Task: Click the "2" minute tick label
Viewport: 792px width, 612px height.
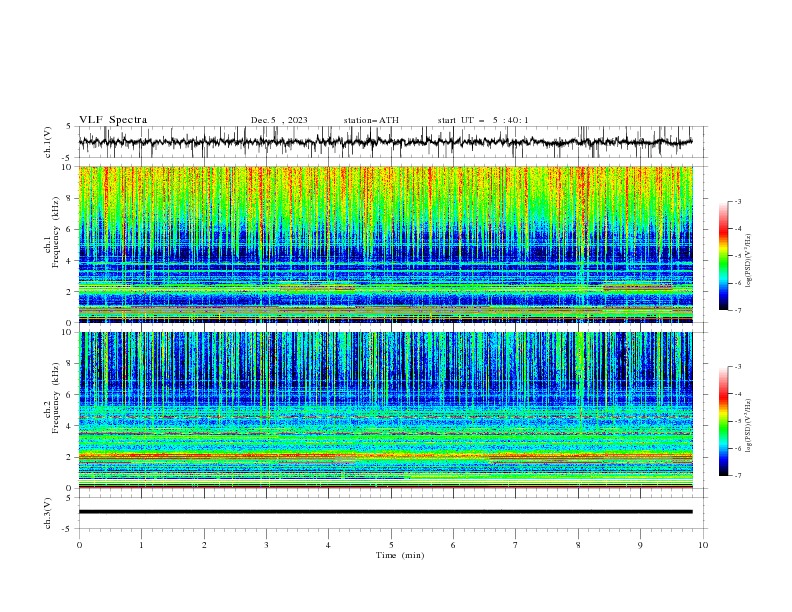Action: [204, 545]
